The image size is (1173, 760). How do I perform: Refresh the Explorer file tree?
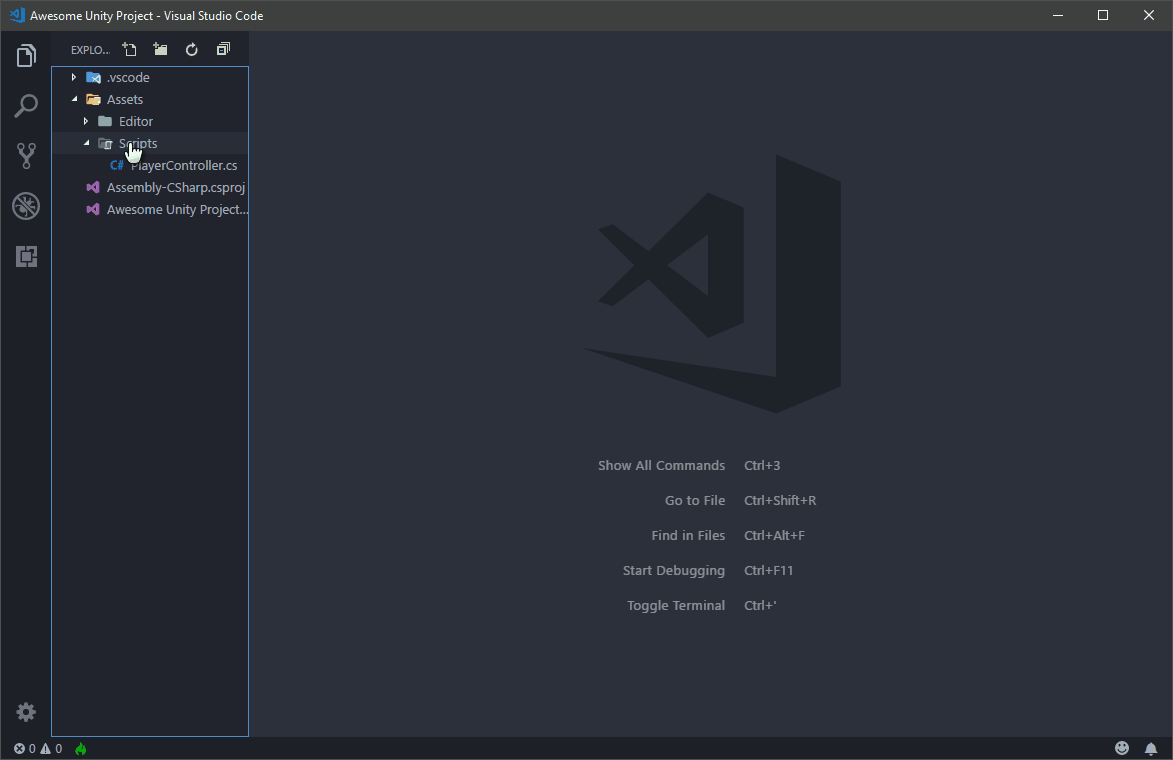tap(191, 48)
